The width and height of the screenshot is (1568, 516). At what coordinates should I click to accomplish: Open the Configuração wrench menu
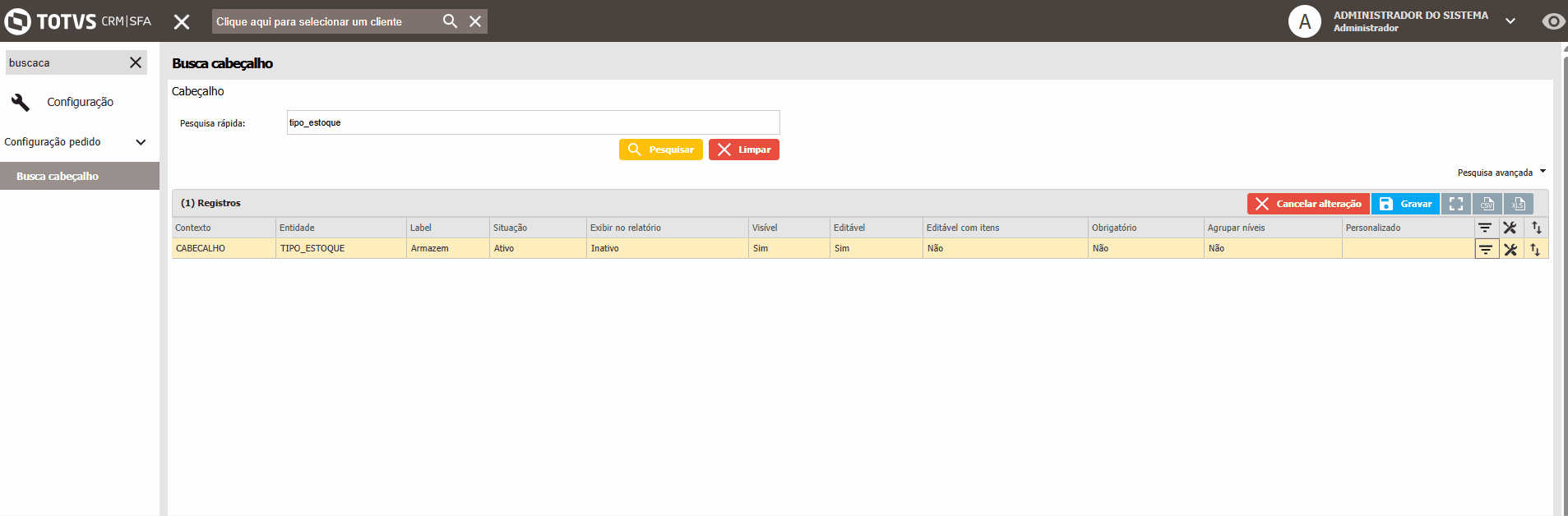pos(62,102)
